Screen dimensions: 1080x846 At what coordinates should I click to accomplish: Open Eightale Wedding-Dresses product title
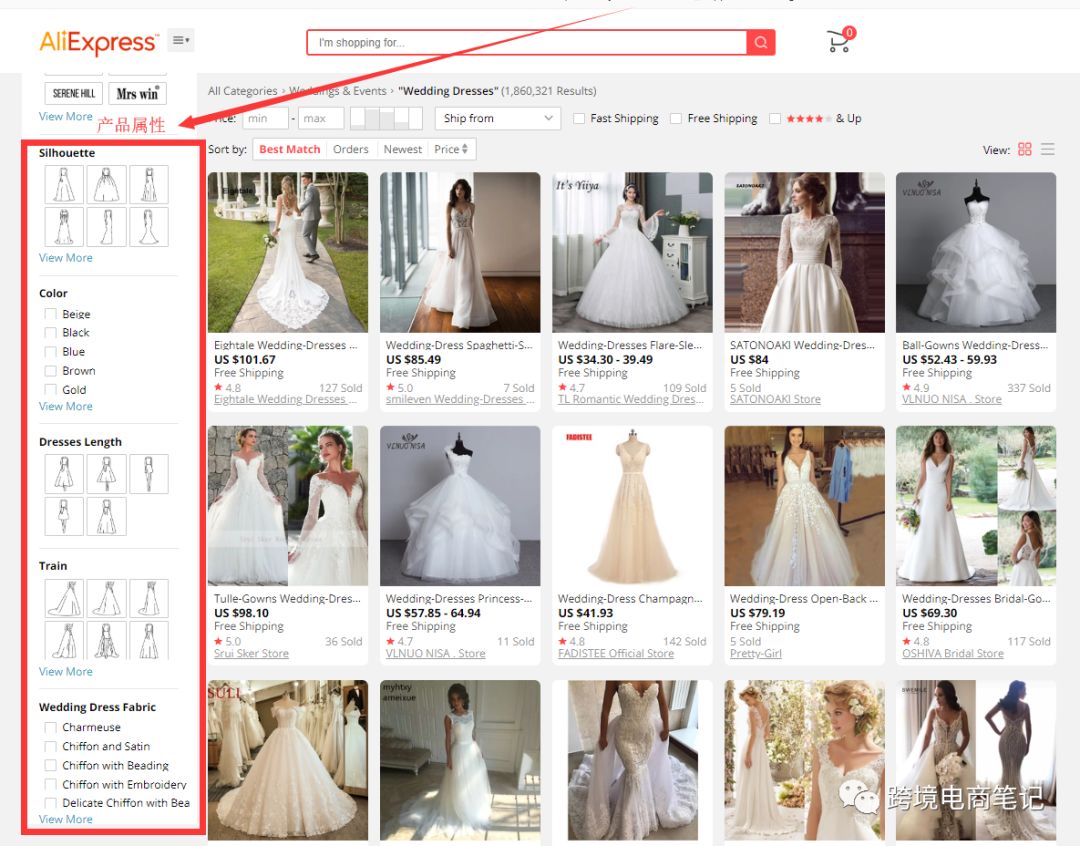click(285, 345)
